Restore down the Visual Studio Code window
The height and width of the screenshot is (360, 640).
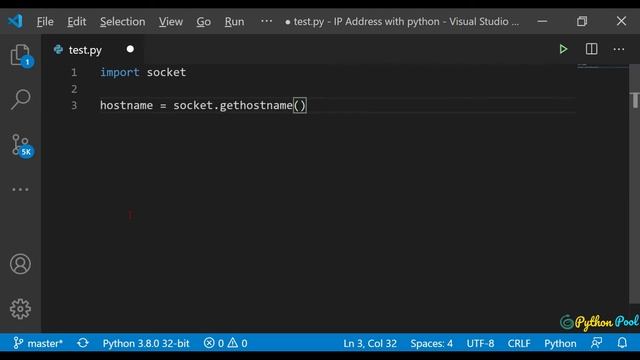(x=582, y=21)
